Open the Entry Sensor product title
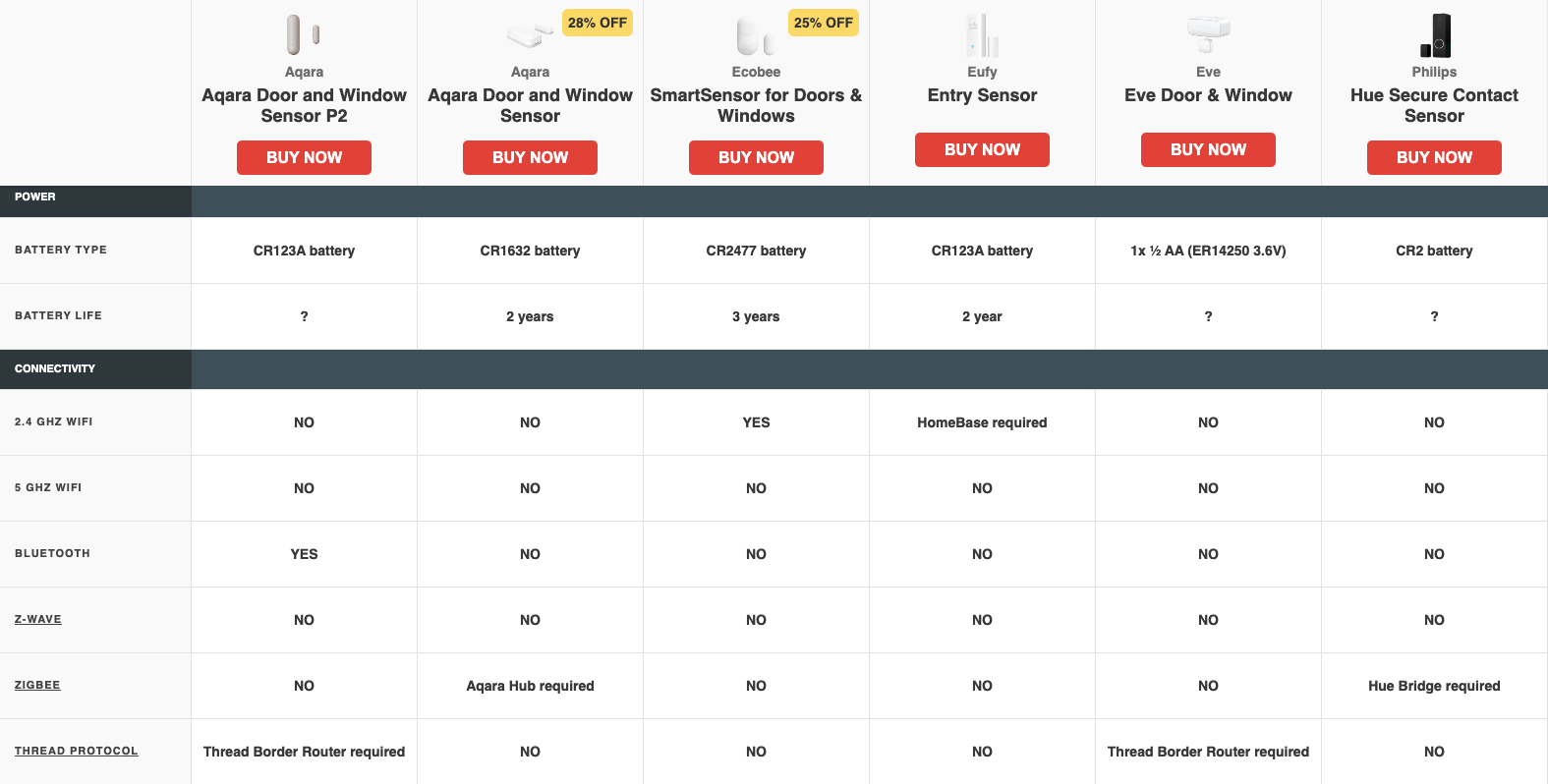1548x784 pixels. [982, 95]
